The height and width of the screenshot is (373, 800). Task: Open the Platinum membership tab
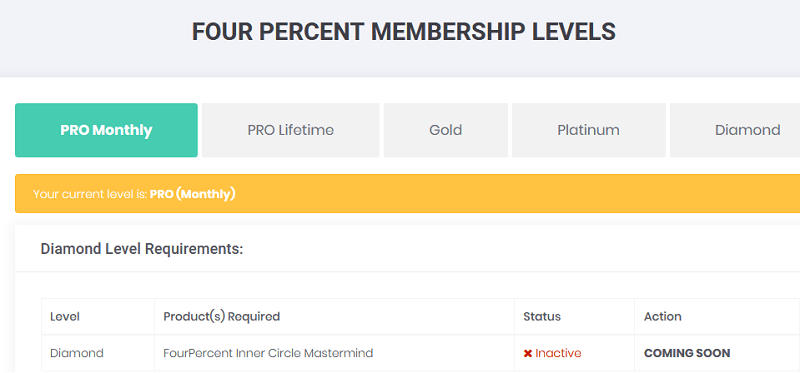[588, 130]
